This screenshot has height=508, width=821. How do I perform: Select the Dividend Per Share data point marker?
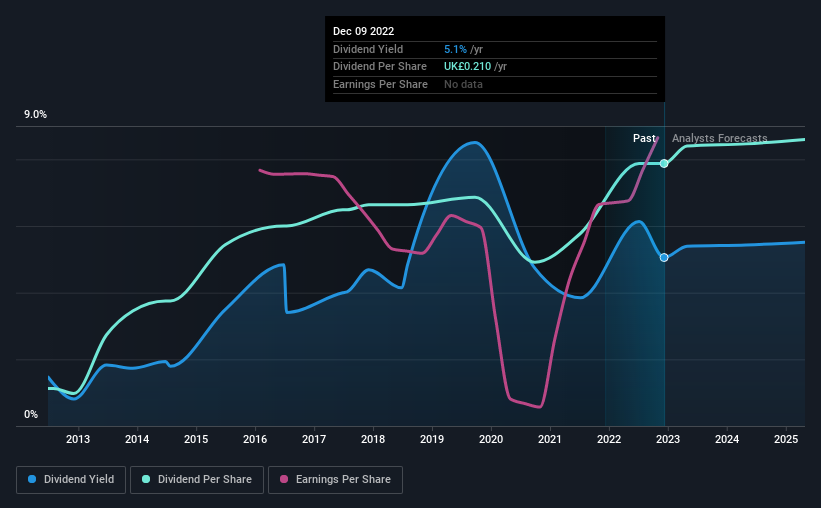[664, 163]
